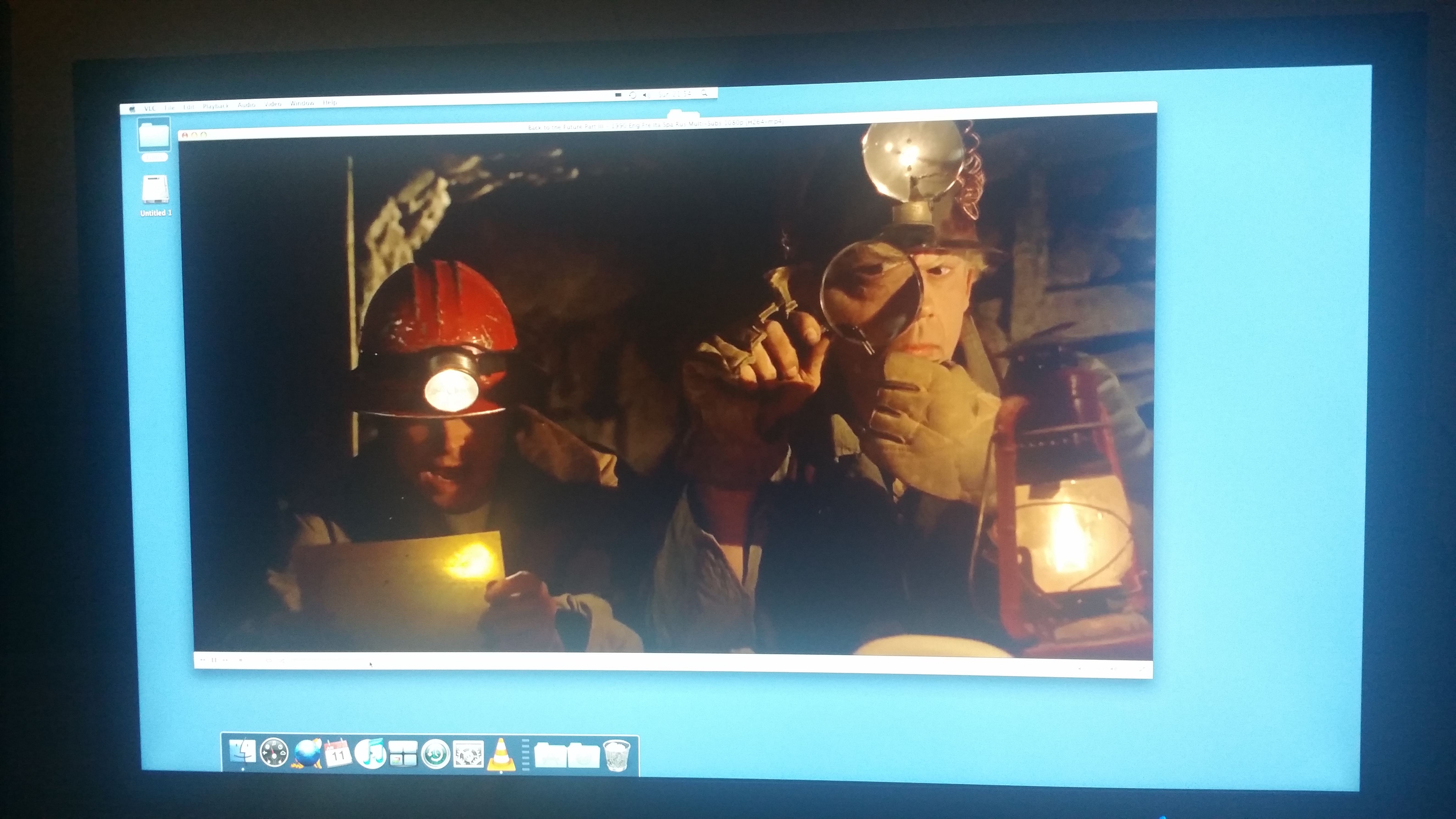Click the rewind button in VLC controls
This screenshot has width=1456, height=819.
pos(202,660)
